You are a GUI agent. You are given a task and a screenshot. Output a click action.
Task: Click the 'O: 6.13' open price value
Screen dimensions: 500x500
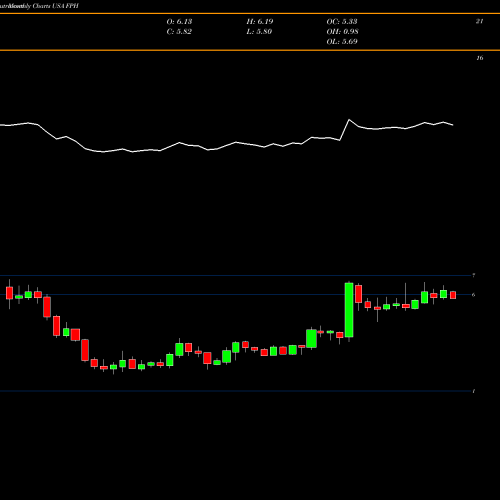(x=179, y=21)
